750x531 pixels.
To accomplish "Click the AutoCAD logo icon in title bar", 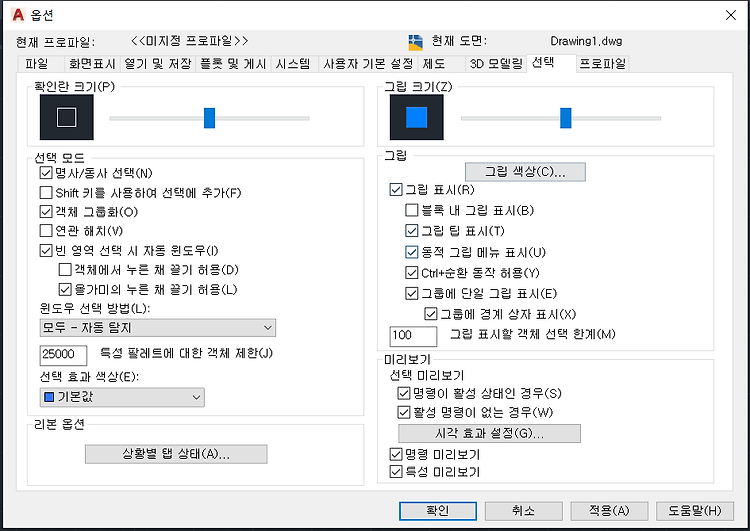I will (18, 15).
